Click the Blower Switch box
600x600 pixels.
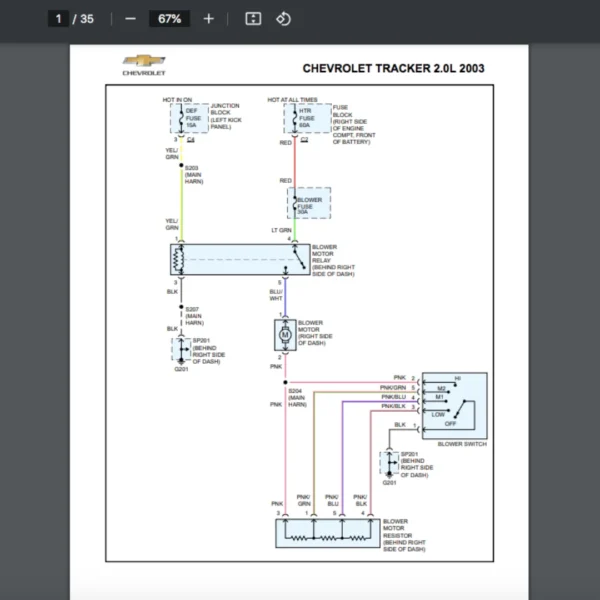(x=454, y=404)
